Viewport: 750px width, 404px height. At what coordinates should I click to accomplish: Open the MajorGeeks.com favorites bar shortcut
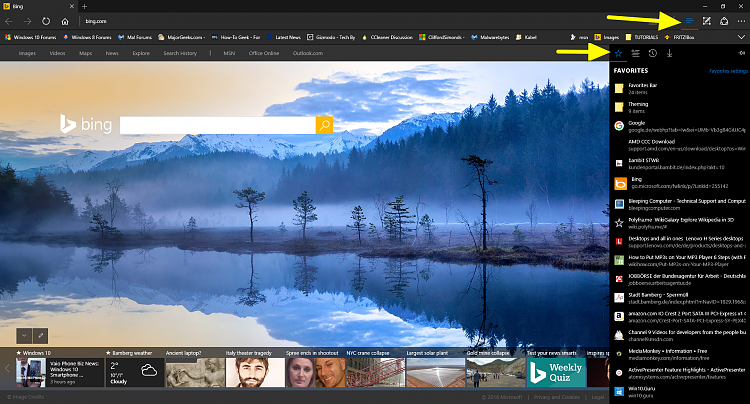coord(181,37)
